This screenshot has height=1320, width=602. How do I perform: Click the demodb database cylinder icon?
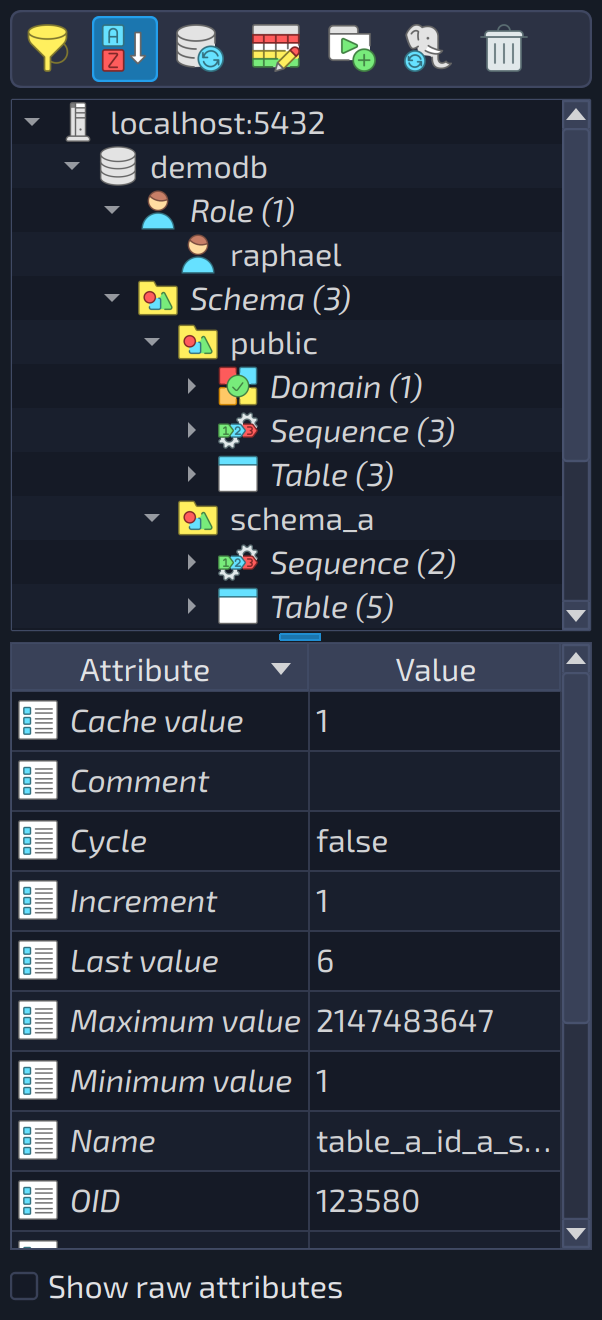pyautogui.click(x=118, y=167)
